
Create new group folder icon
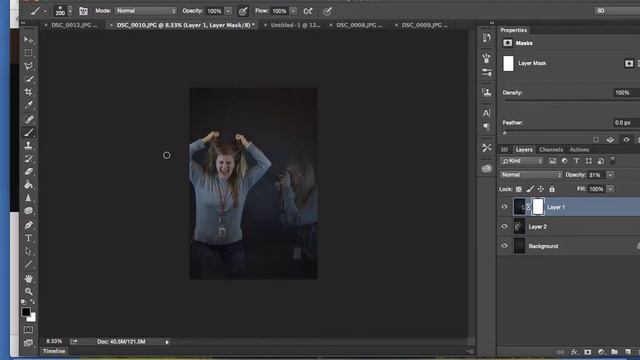pyautogui.click(x=614, y=352)
